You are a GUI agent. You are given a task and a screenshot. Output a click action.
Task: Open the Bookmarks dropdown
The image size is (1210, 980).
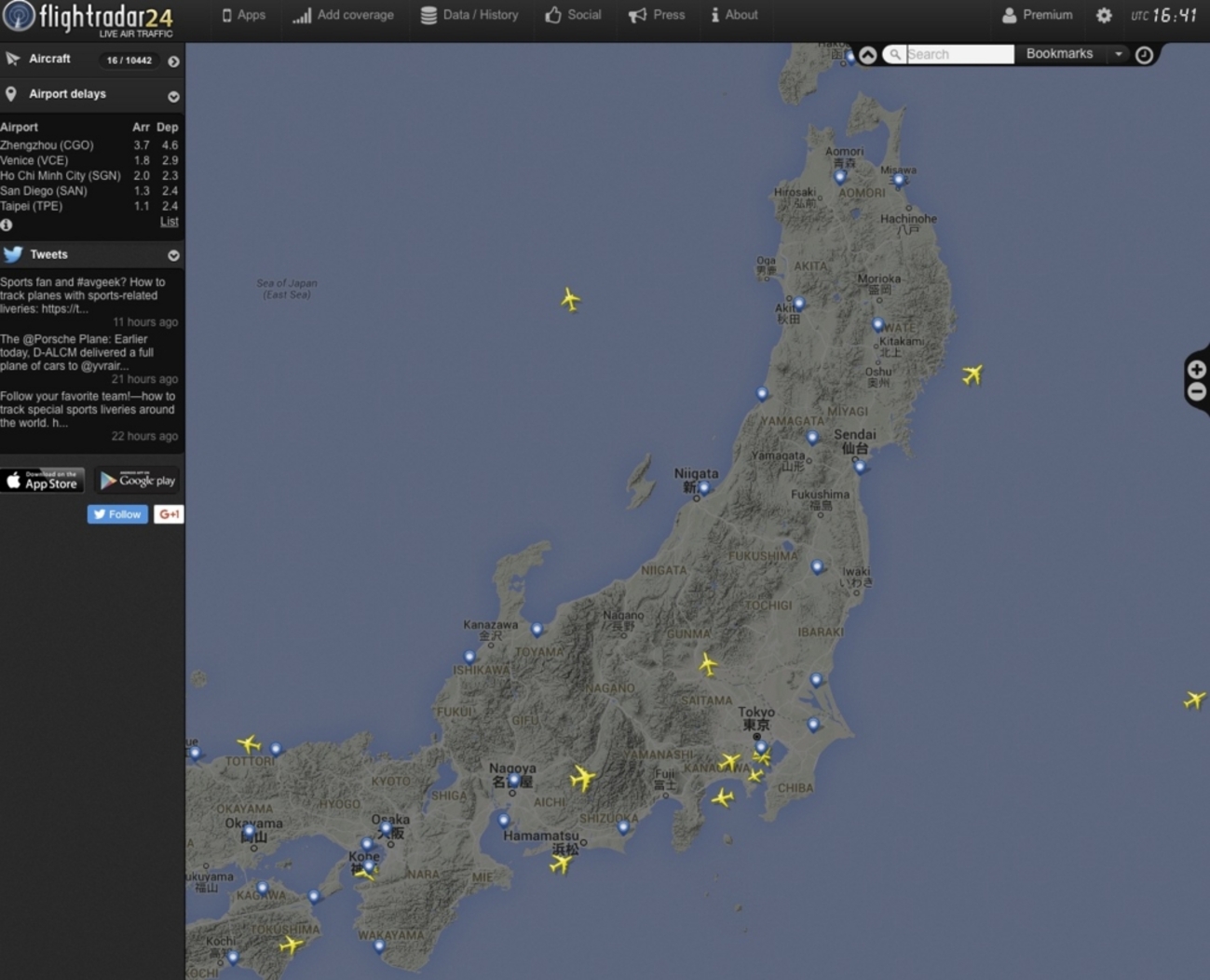pos(1074,54)
